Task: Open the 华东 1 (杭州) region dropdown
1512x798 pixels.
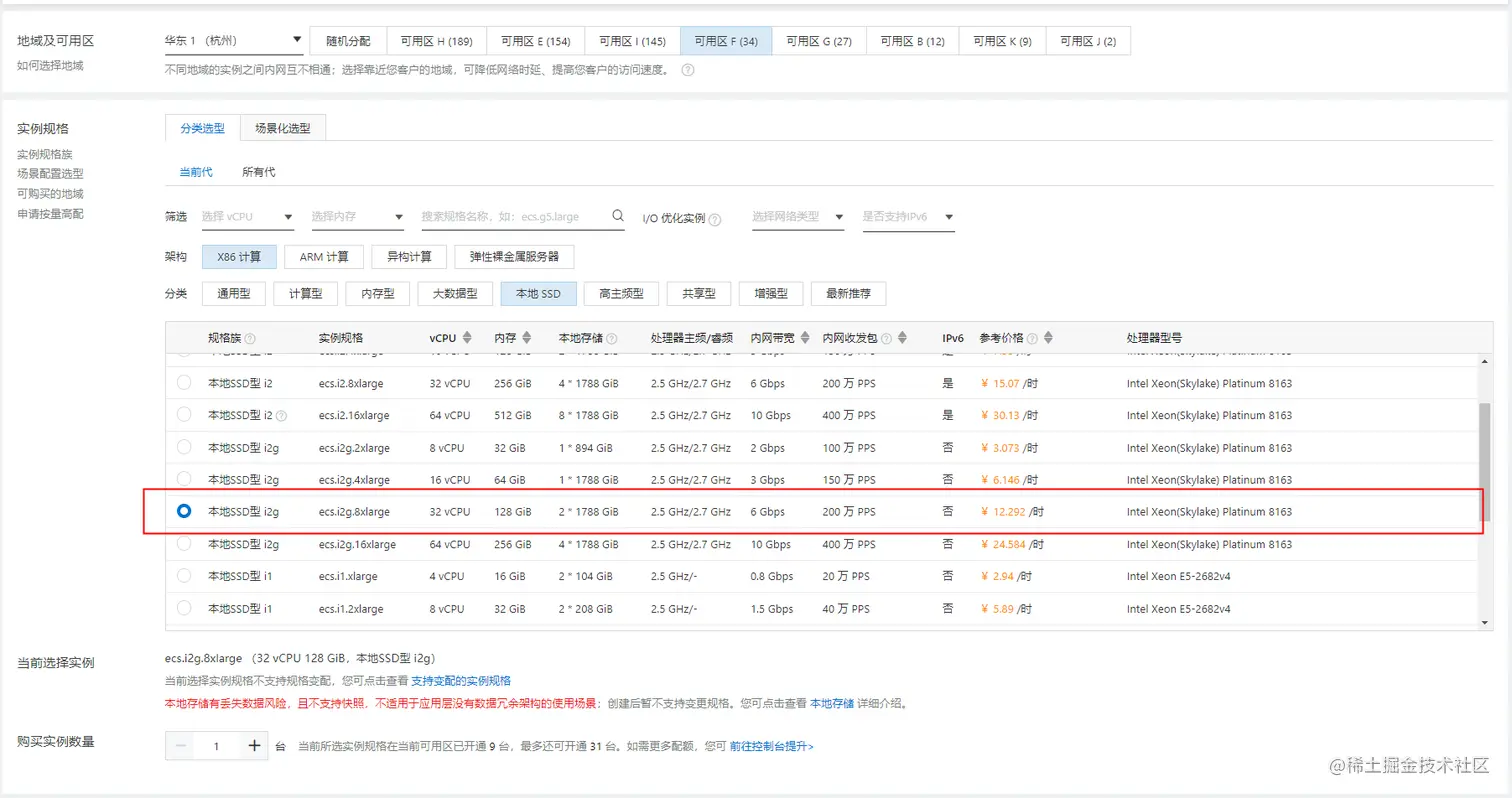Action: pyautogui.click(x=234, y=41)
